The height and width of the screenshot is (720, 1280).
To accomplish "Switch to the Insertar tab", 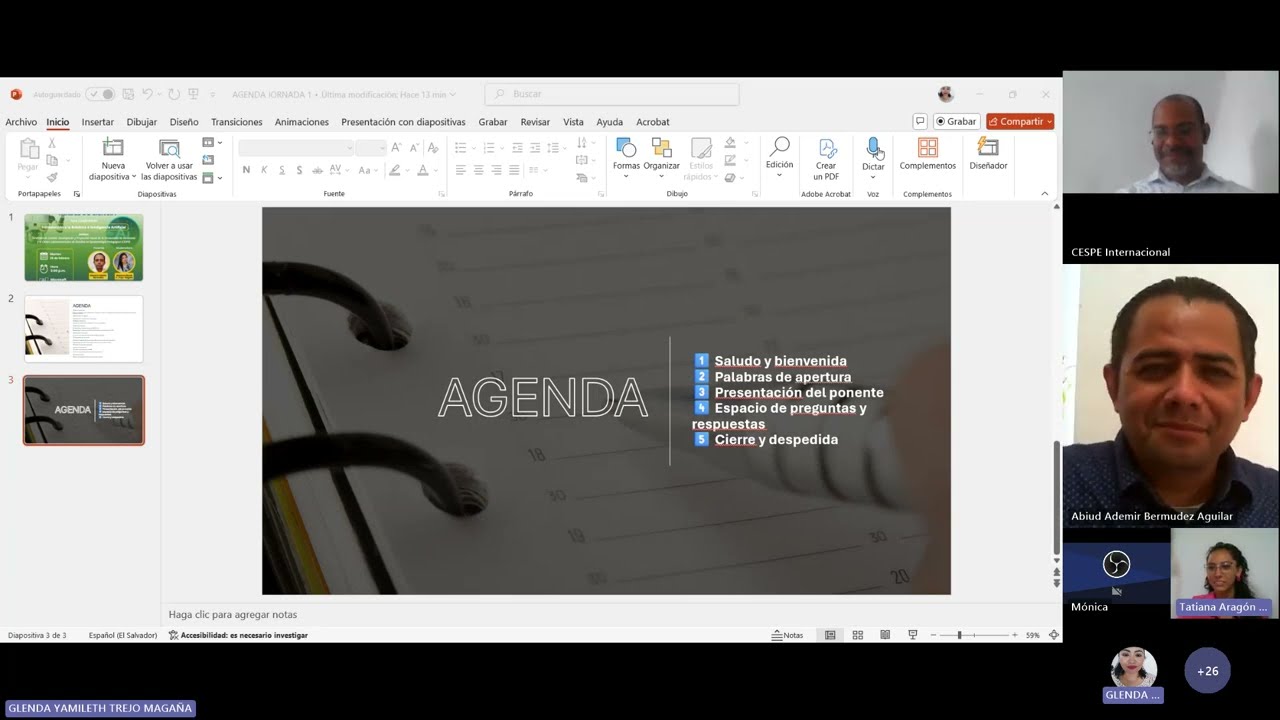I will 98,122.
